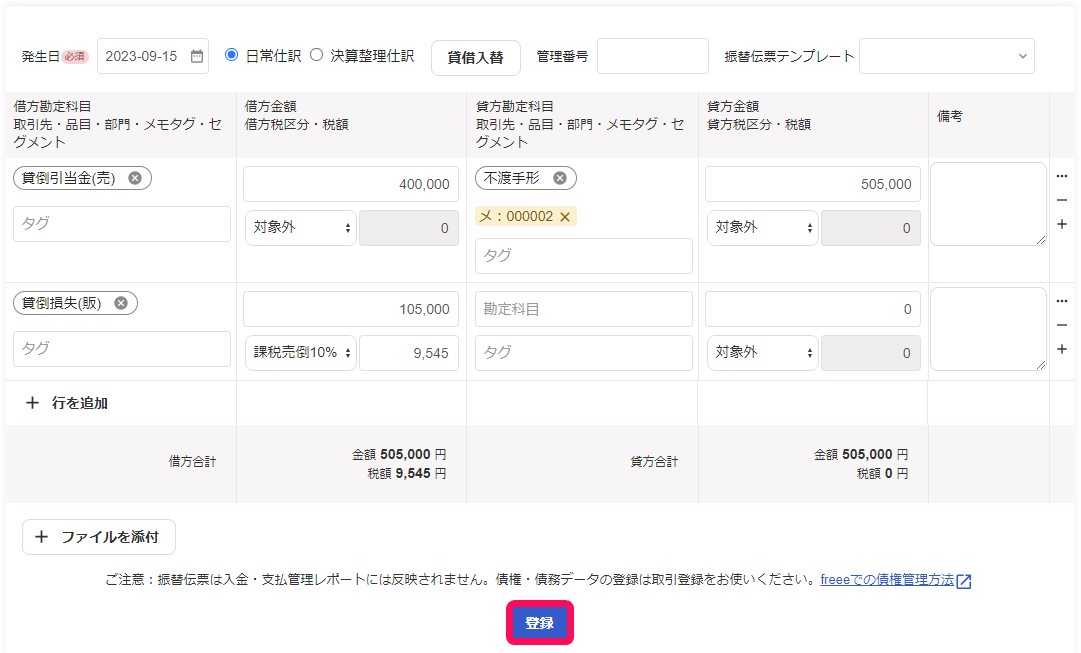Screen dimensions: 1081x653
Task: Focus the 管理番号 input field
Action: (x=652, y=56)
